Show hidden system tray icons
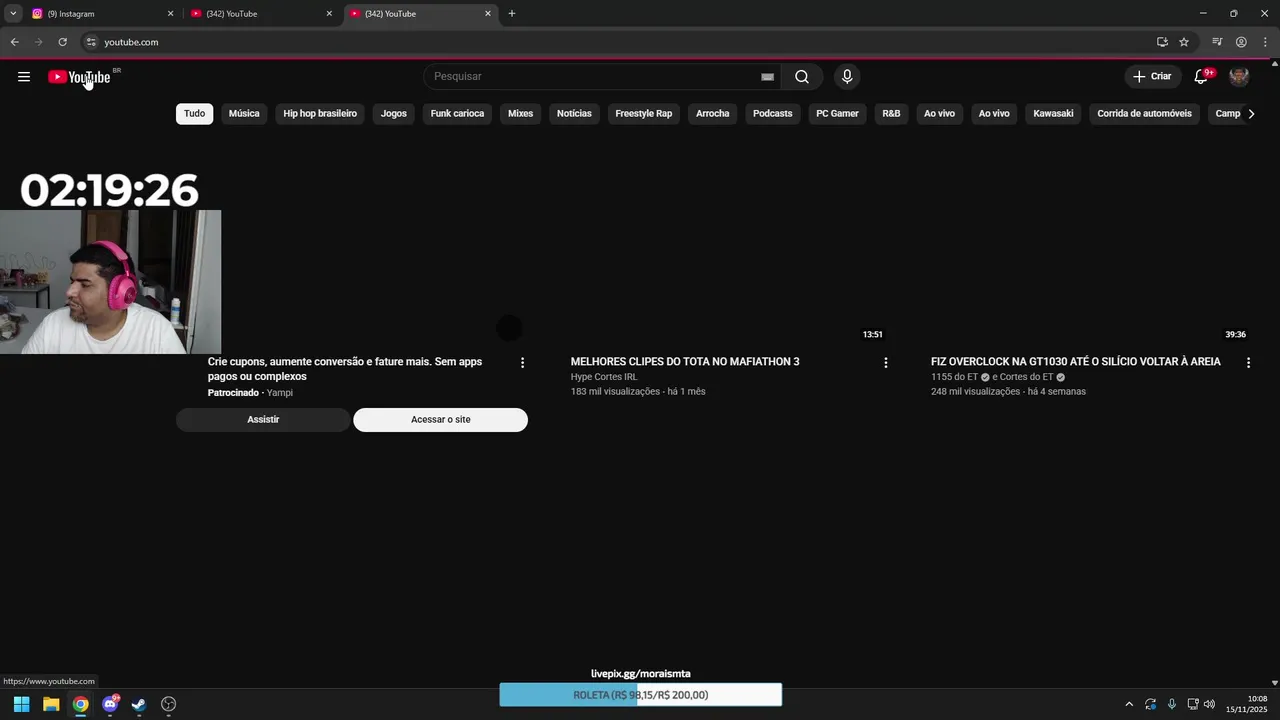Screen dimensions: 1280x720 point(1129,704)
